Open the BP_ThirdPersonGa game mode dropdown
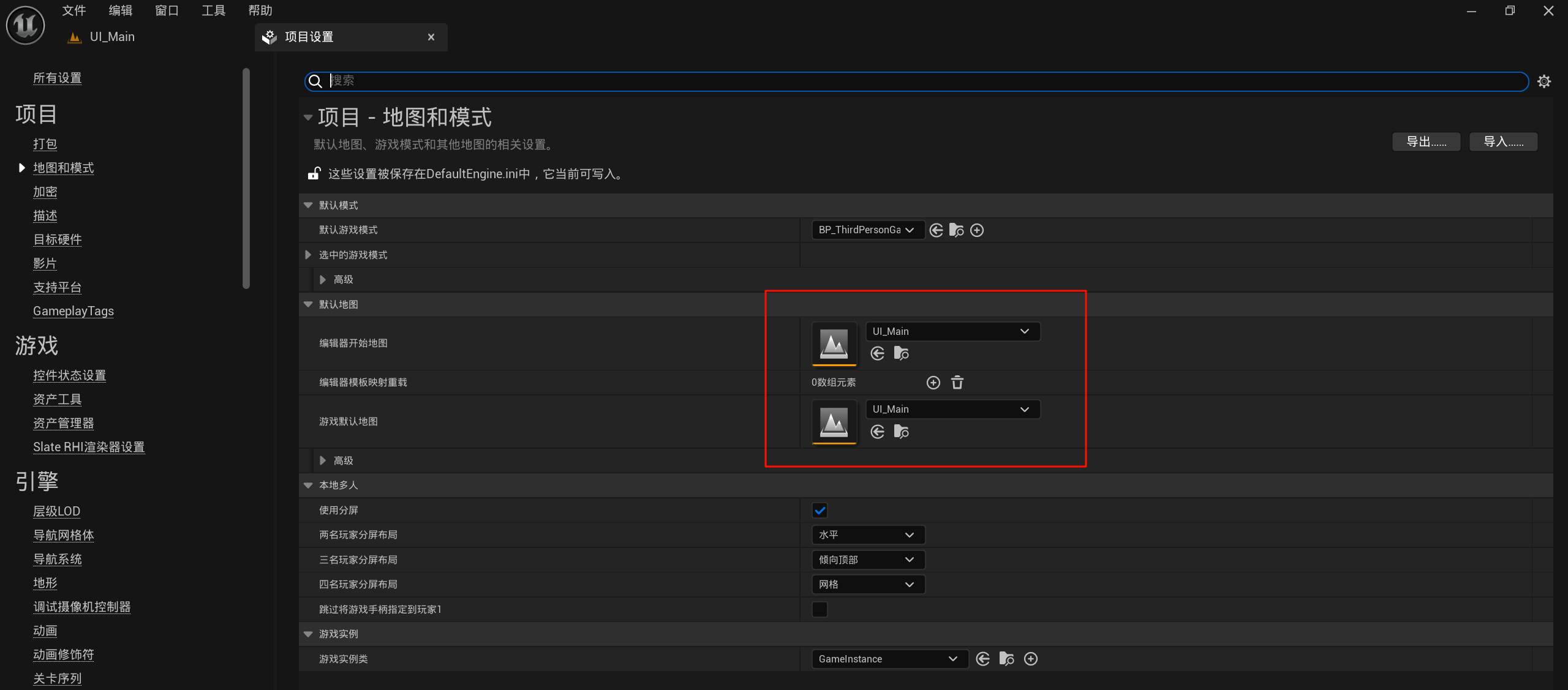The width and height of the screenshot is (1568, 690). tap(867, 230)
